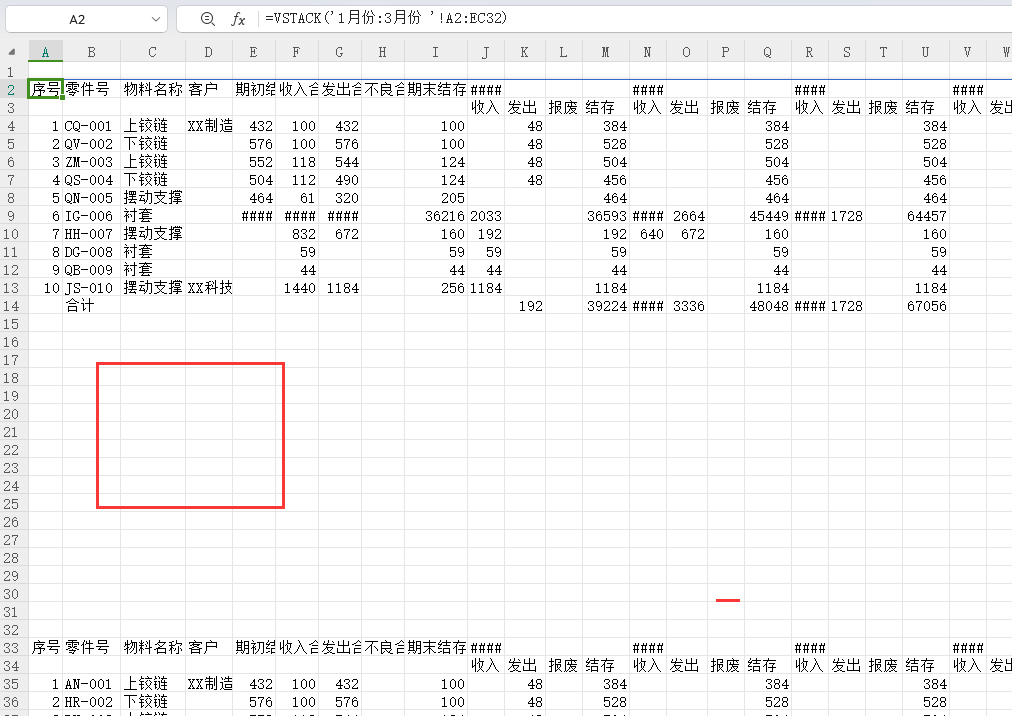Click the total 39224 in row 14
The image size is (1012, 716).
tap(606, 306)
